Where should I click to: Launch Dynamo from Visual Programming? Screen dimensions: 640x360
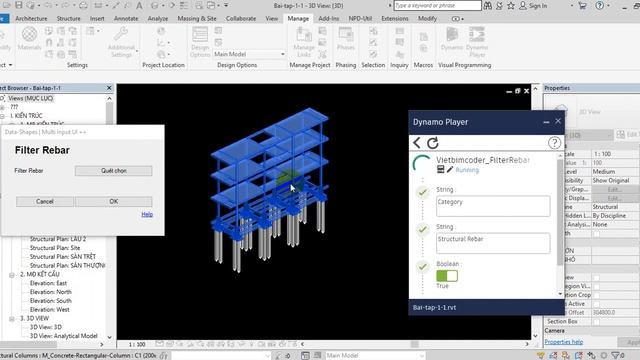[452, 39]
